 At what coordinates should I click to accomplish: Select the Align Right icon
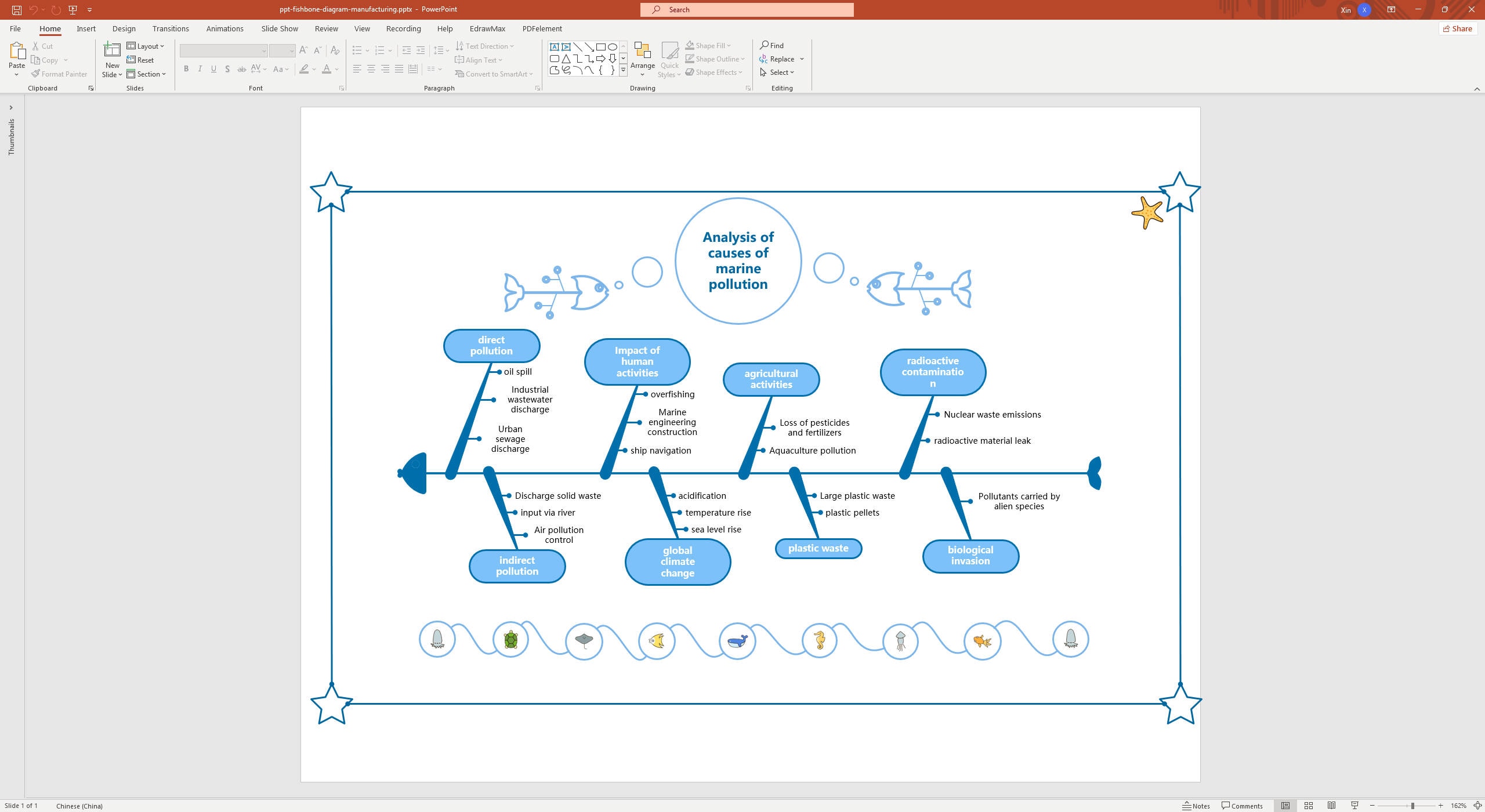pos(385,69)
